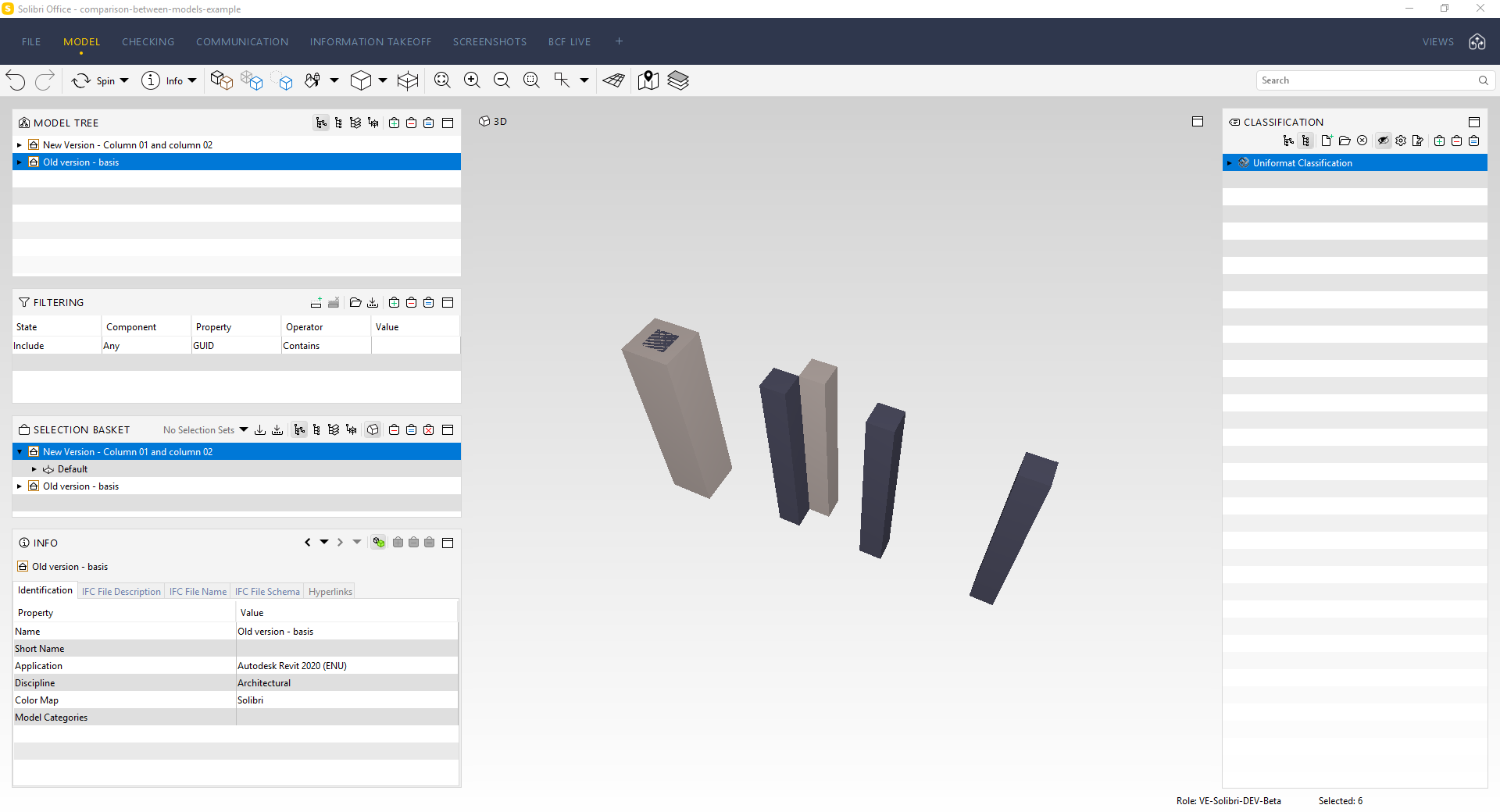Go forward in Info panel history

(x=340, y=543)
